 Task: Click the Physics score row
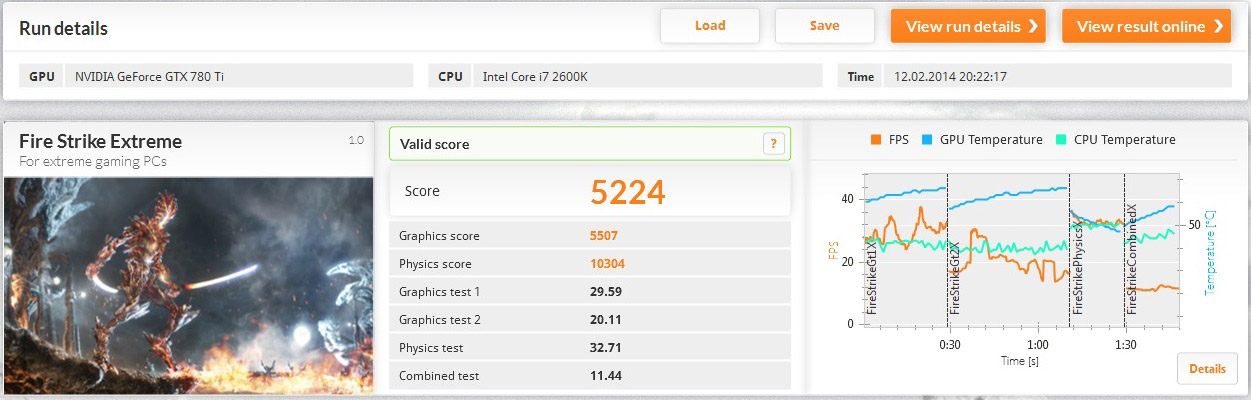coord(589,264)
